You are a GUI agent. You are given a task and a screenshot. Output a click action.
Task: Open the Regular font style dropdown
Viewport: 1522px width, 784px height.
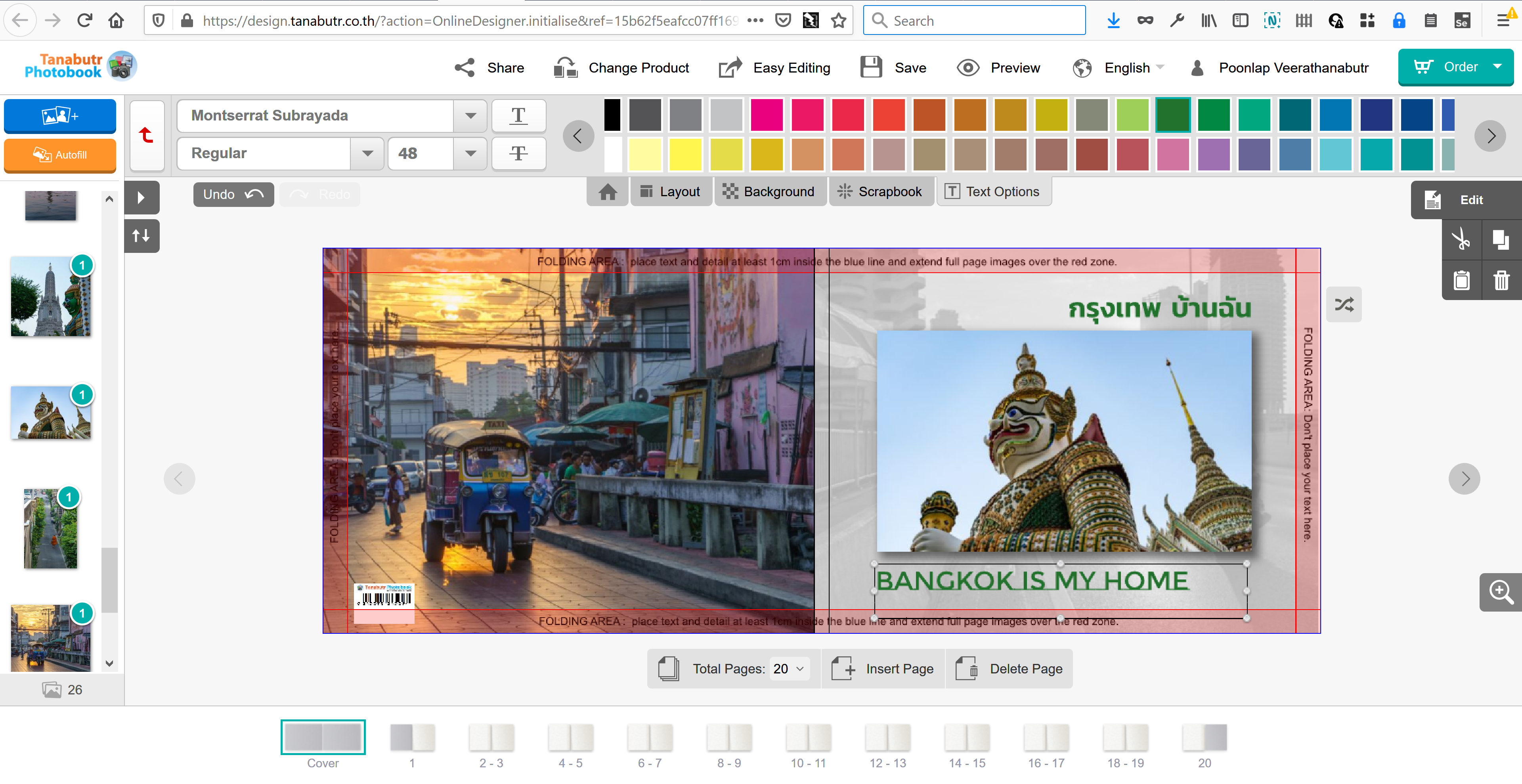[367, 154]
